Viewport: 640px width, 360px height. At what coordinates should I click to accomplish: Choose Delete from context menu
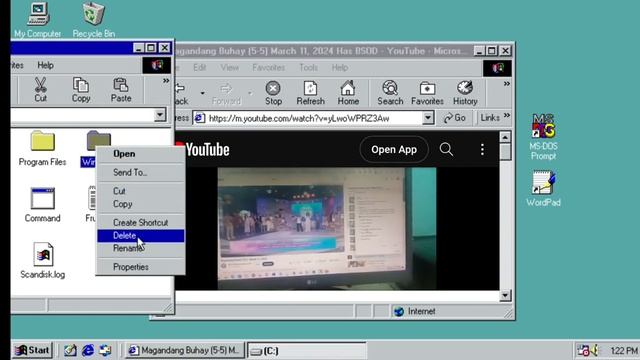[140, 236]
